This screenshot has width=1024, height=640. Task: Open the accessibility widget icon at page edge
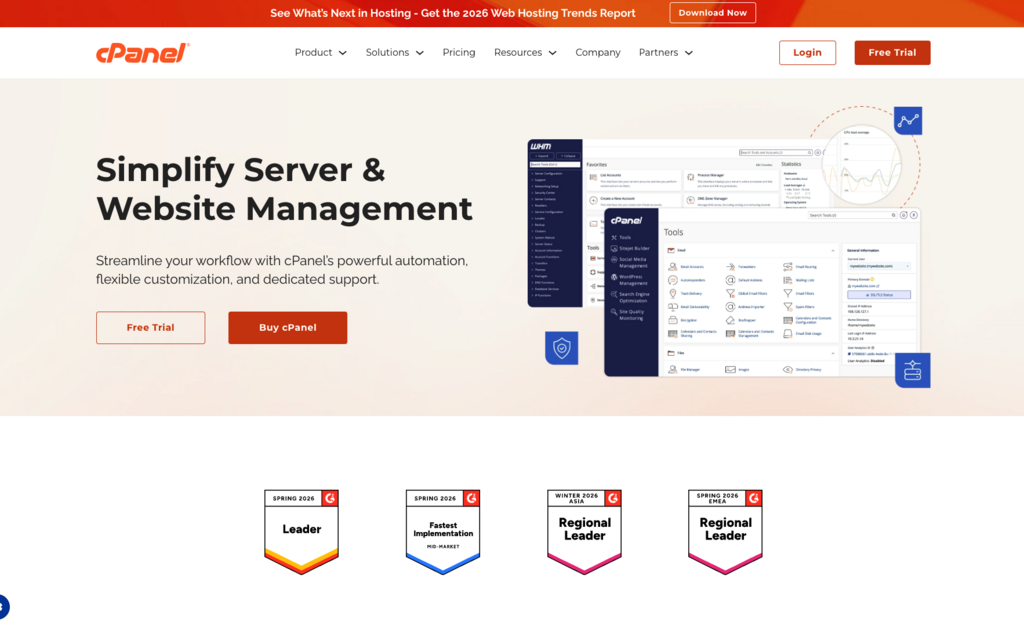tap(3, 606)
